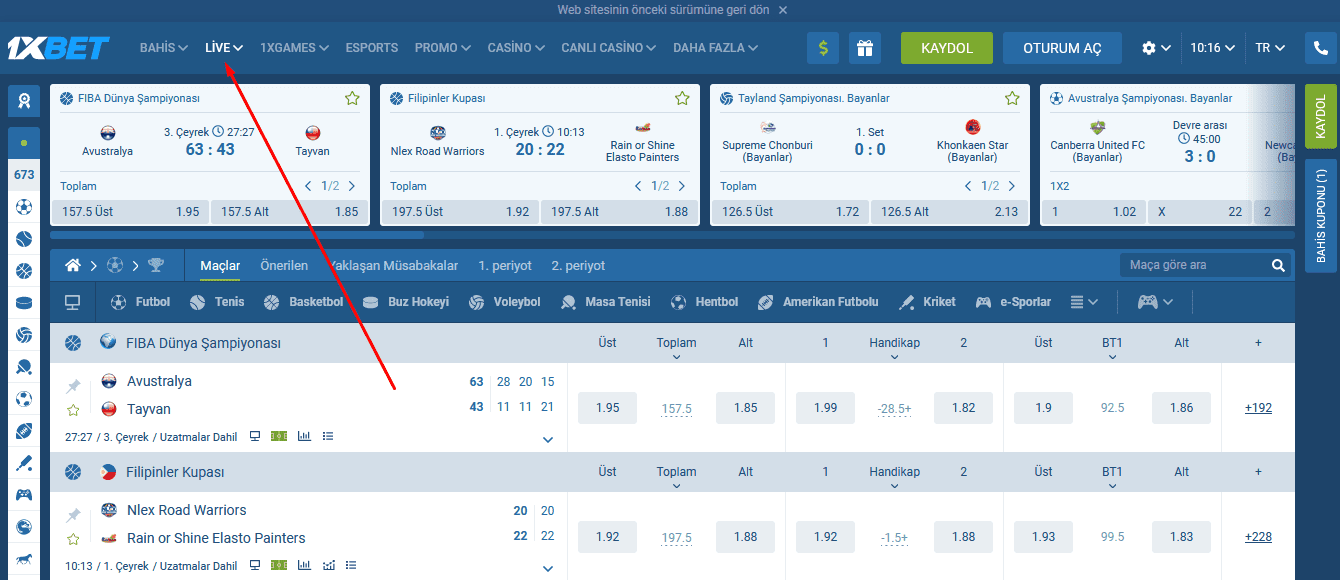This screenshot has width=1340, height=580.
Task: Select 157.5 Üst odds 1.95 in card
Action: coord(130,212)
